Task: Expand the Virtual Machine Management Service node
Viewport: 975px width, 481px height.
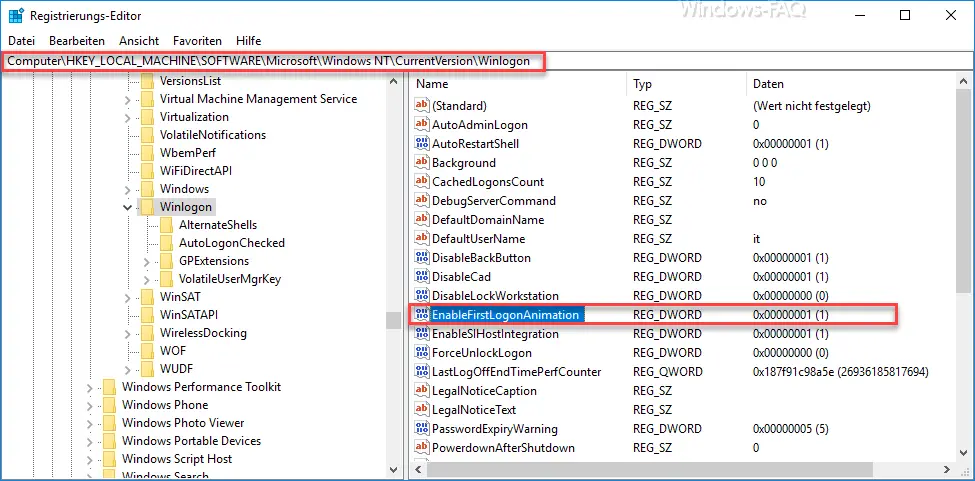Action: [127, 99]
